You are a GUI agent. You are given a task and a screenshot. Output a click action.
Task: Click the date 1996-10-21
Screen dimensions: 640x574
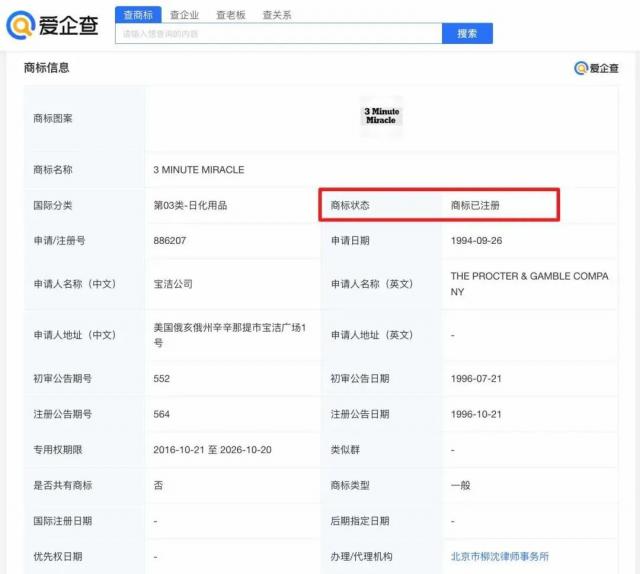pyautogui.click(x=476, y=414)
